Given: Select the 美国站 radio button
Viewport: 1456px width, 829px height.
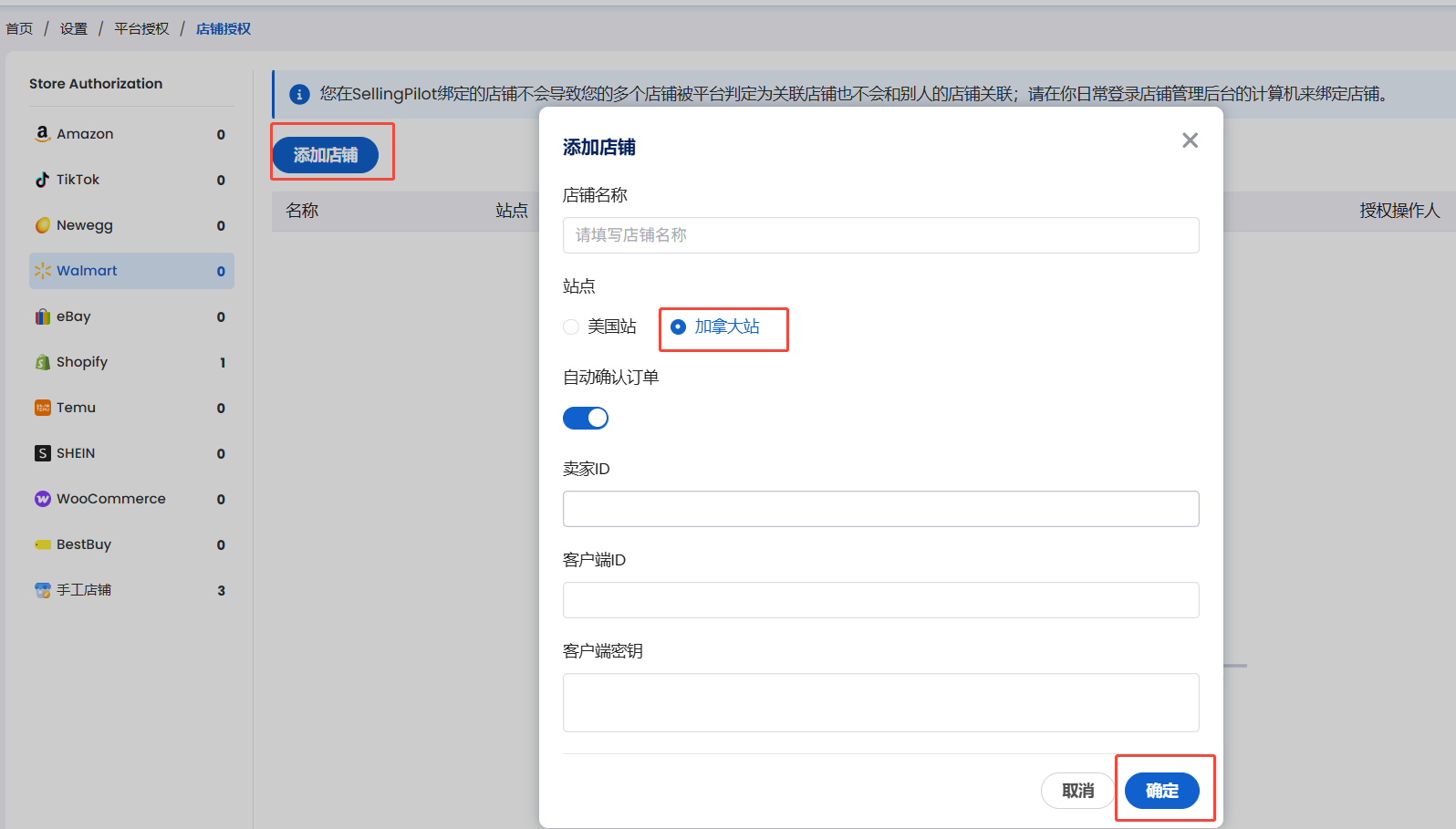Looking at the screenshot, I should point(572,326).
